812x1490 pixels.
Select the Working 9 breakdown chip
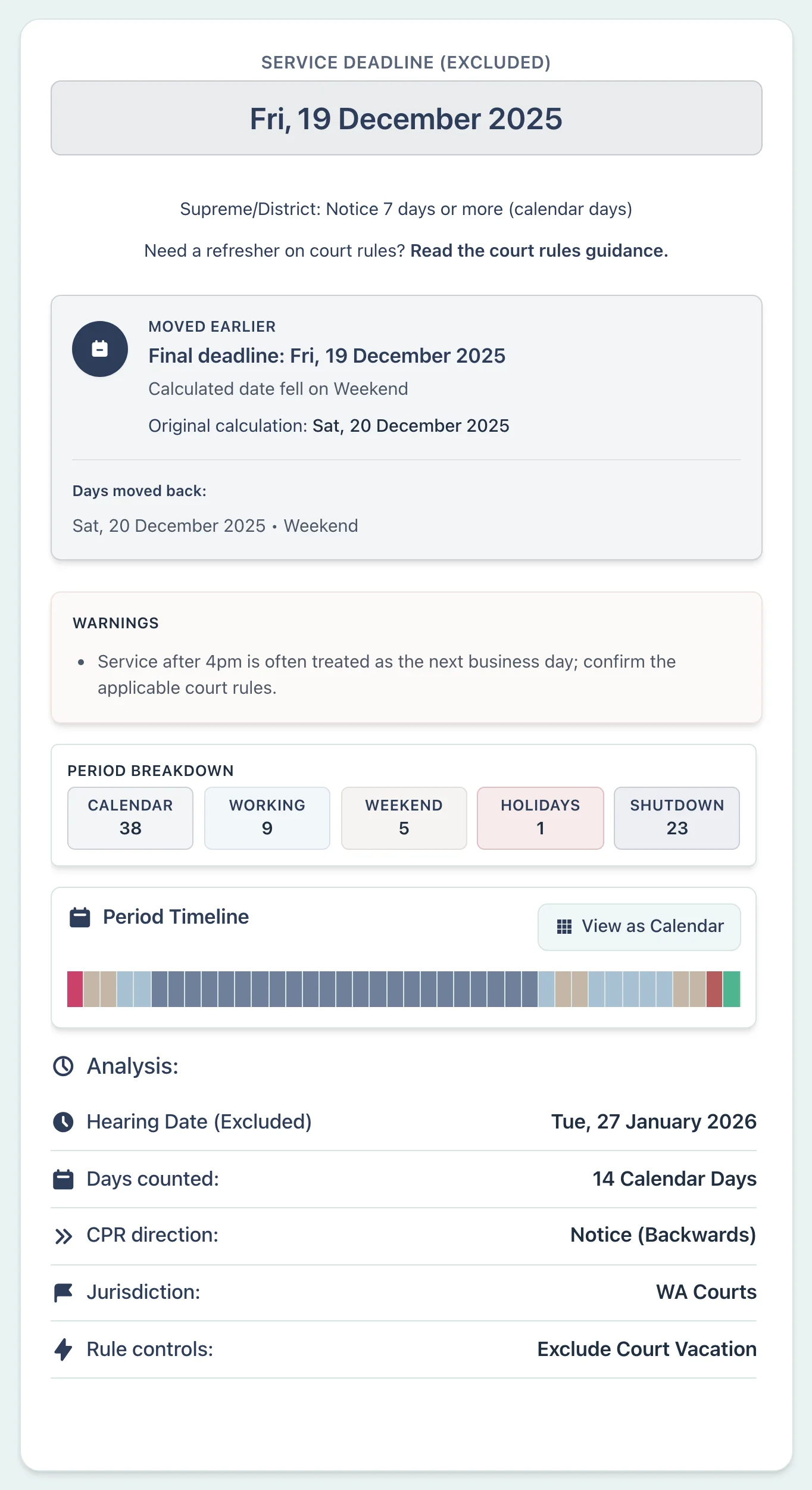click(267, 818)
